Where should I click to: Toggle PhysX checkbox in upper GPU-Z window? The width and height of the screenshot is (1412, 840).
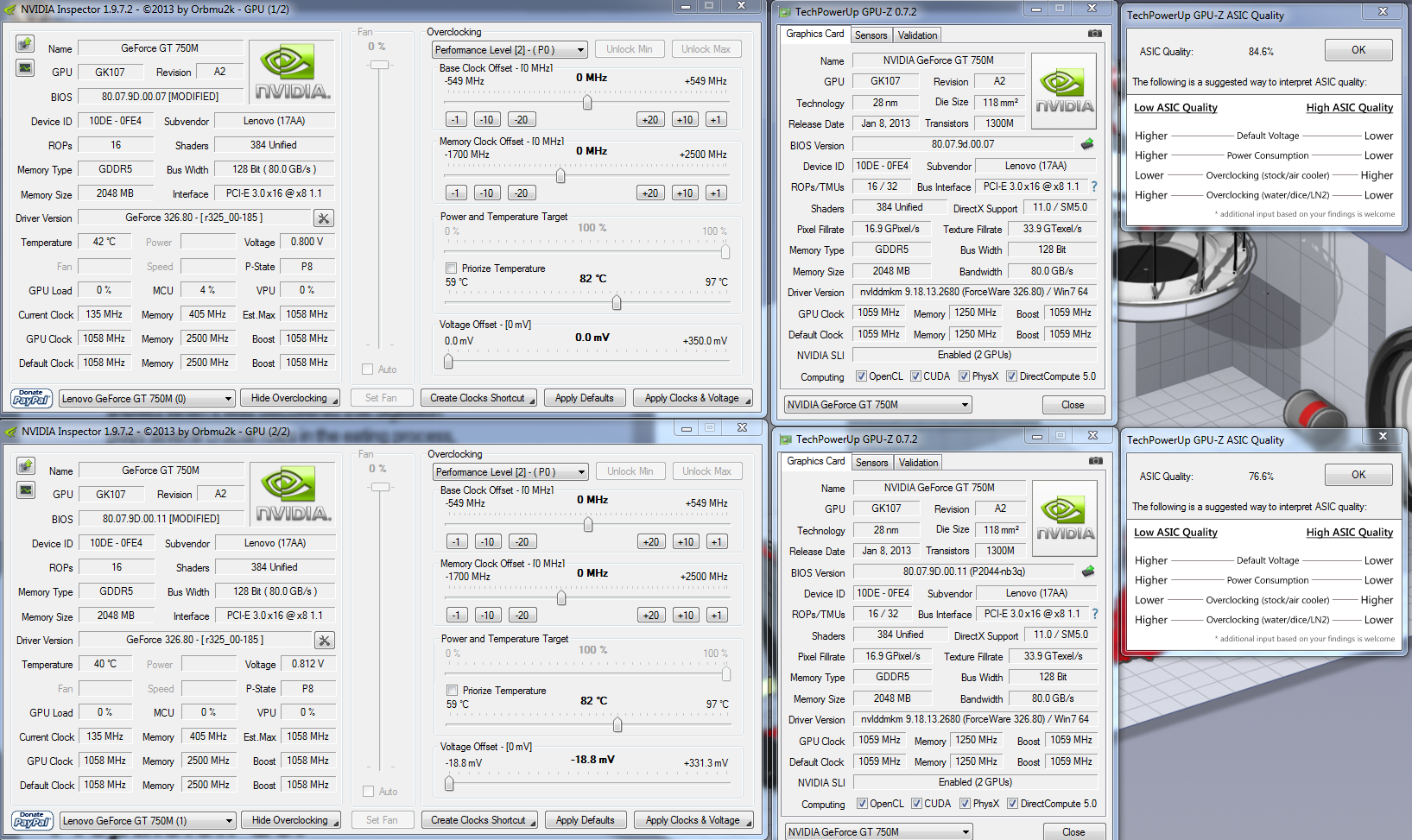964,376
